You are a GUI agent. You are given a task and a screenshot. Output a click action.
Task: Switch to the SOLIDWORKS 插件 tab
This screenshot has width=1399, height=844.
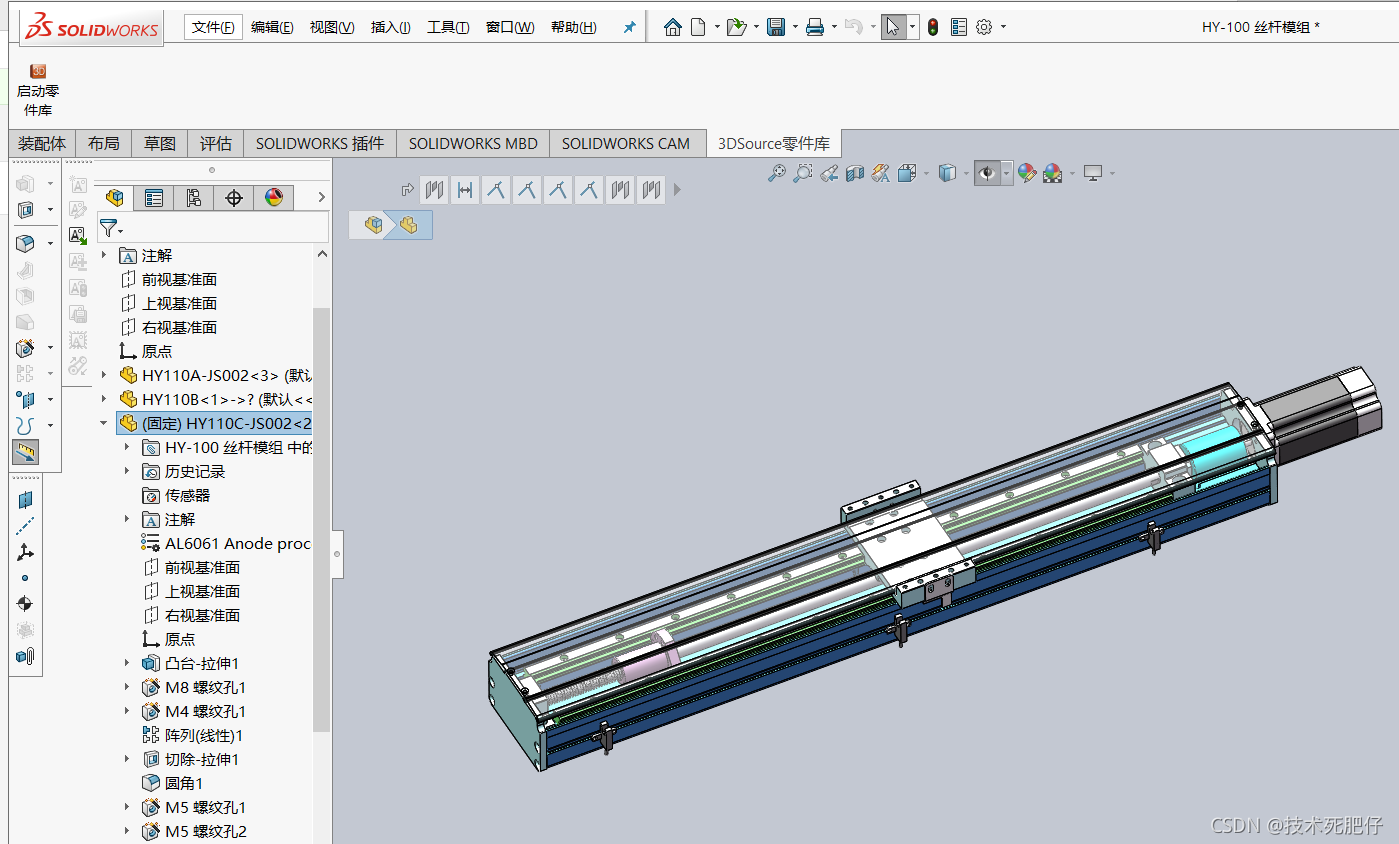point(320,144)
